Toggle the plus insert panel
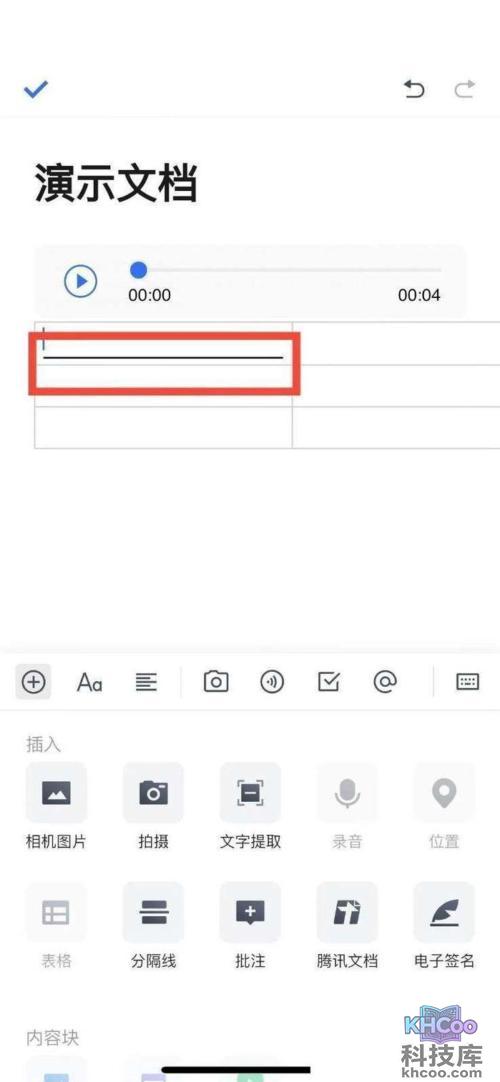 coord(33,682)
